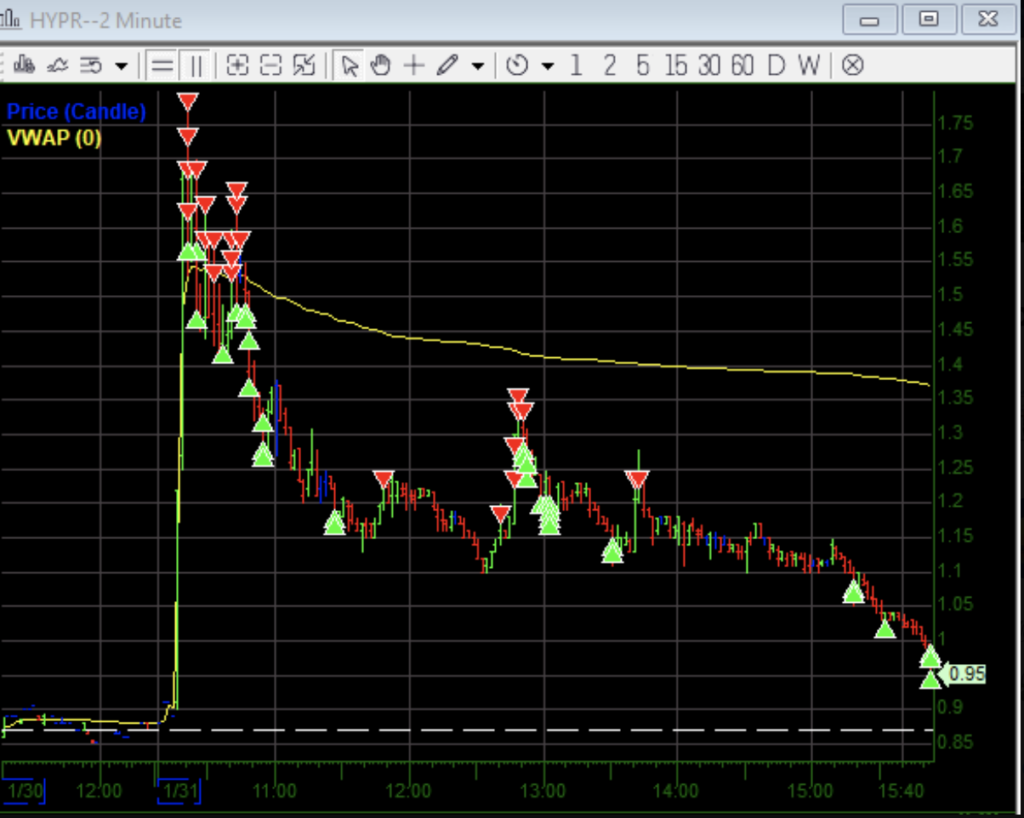The height and width of the screenshot is (818, 1024).
Task: Open the chart type bars icon
Action: 24,65
